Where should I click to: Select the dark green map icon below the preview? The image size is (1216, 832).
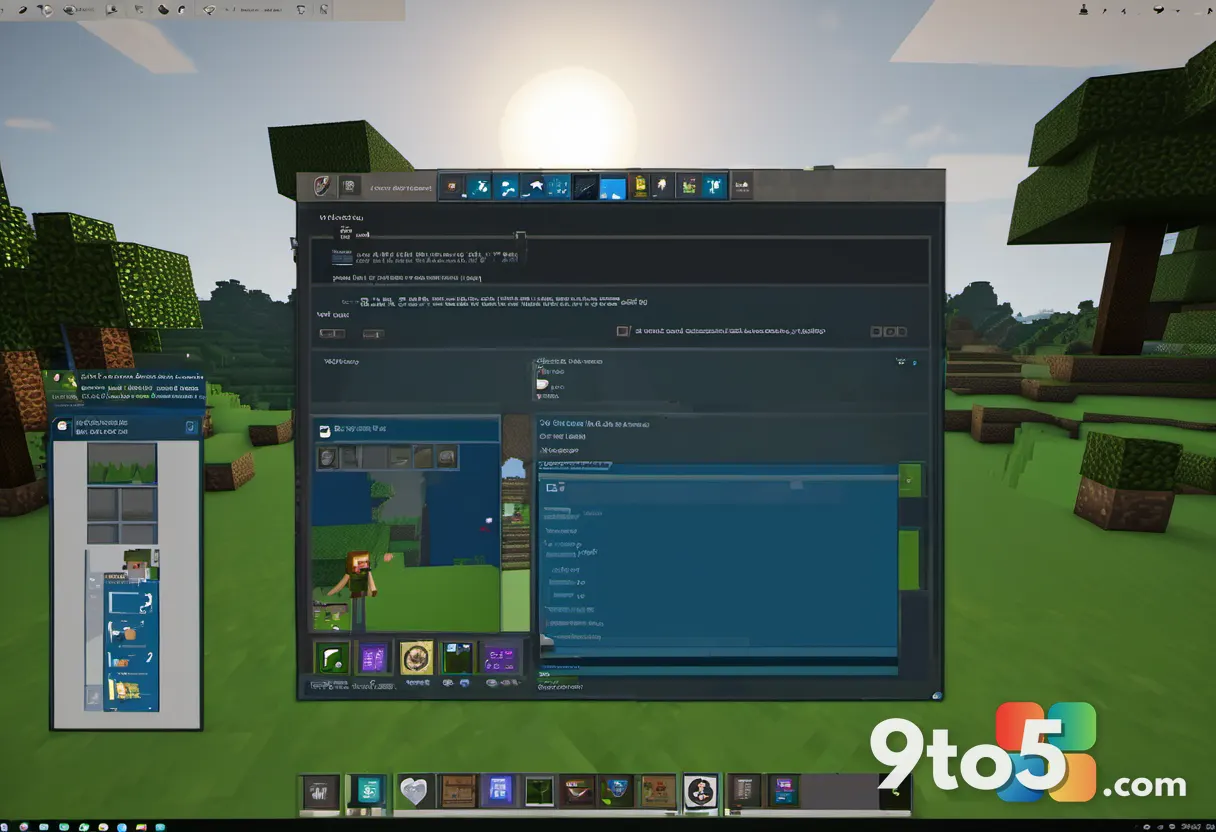[458, 658]
